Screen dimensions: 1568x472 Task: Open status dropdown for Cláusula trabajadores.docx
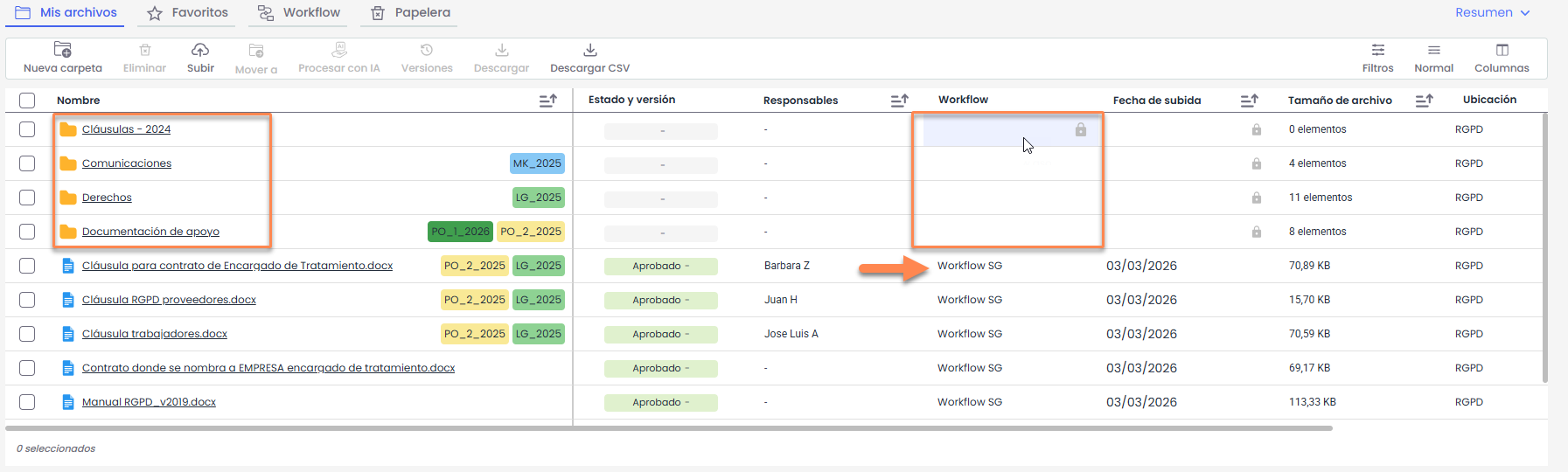point(660,334)
